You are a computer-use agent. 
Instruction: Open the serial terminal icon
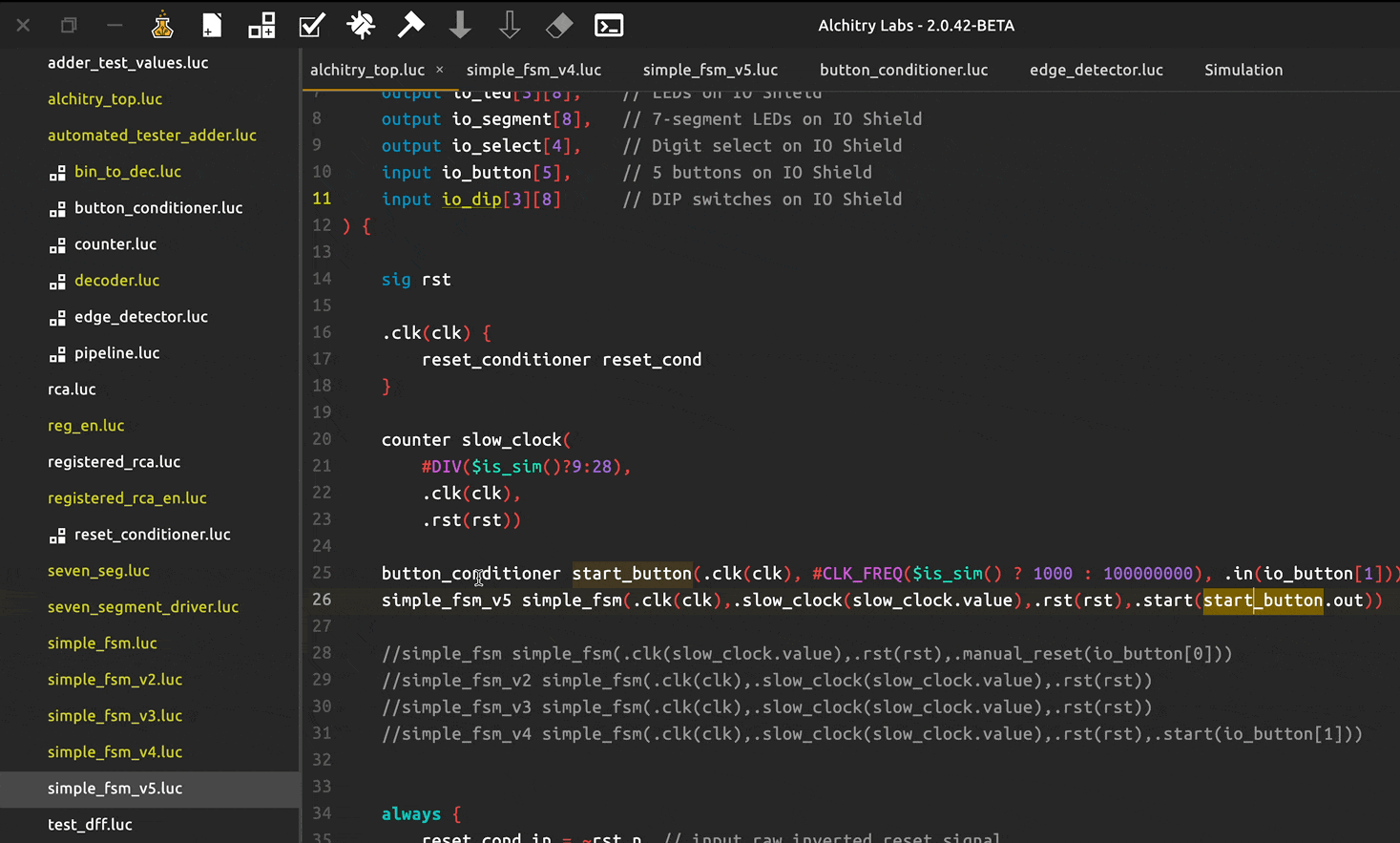(x=609, y=26)
